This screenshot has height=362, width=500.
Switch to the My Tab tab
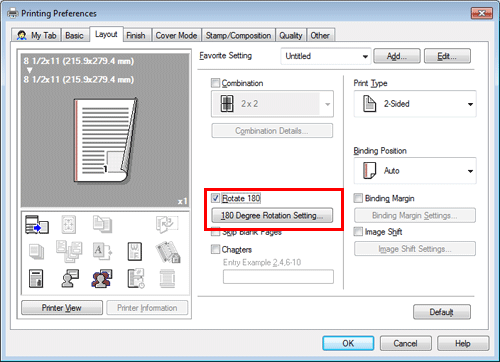[x=36, y=35]
